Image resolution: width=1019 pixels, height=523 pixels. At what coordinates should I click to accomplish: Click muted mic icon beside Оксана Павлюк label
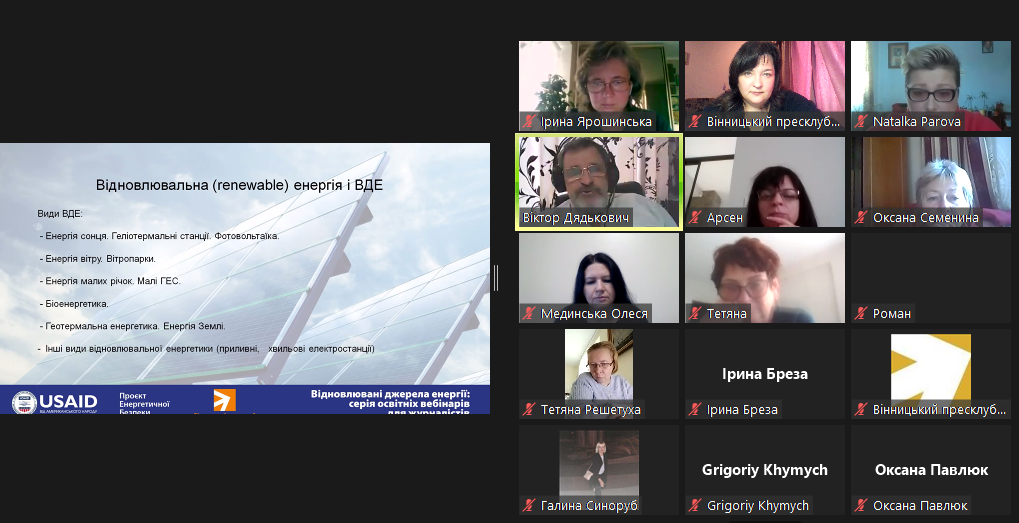[x=861, y=505]
